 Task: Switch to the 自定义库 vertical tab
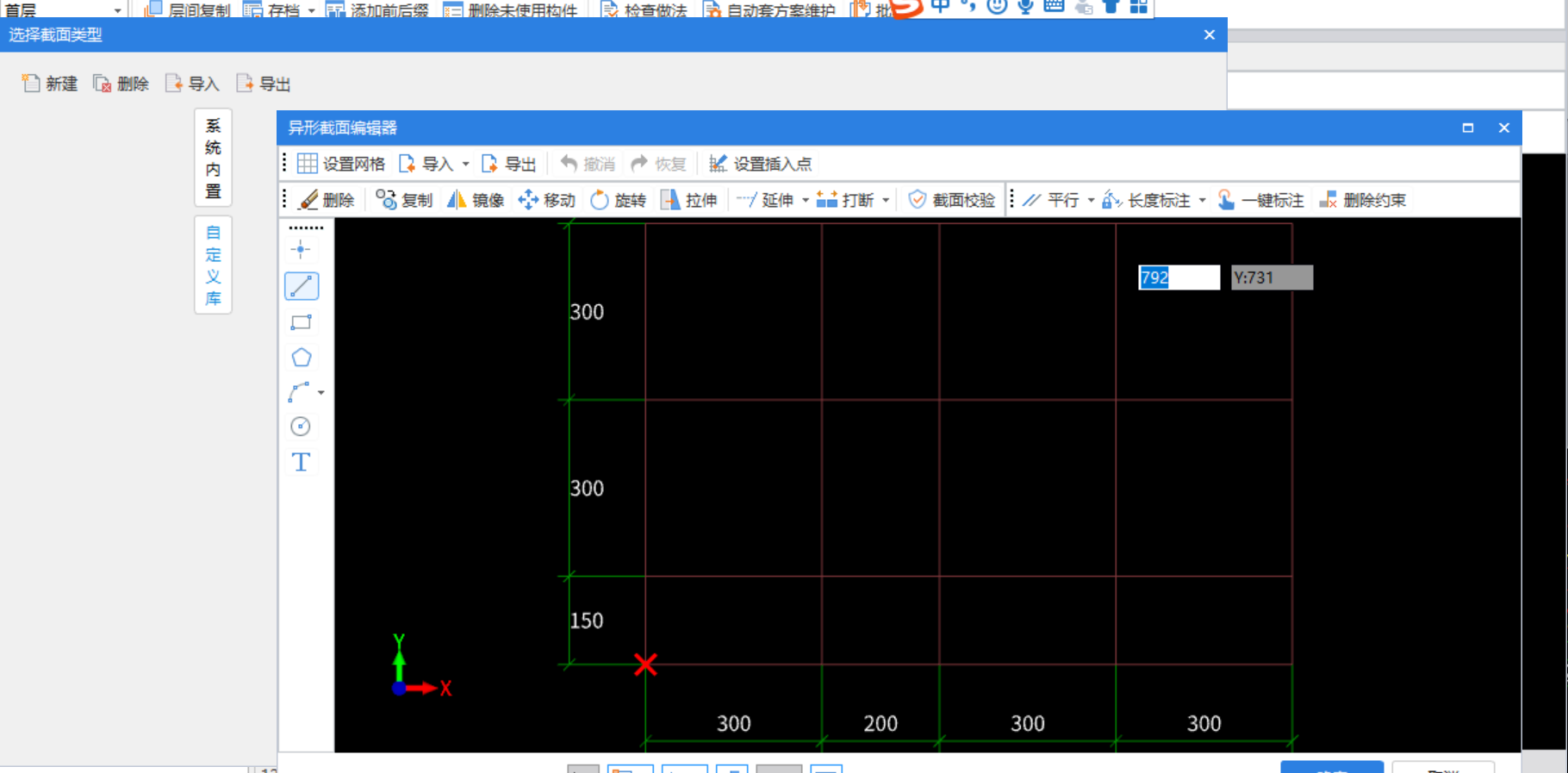(213, 265)
